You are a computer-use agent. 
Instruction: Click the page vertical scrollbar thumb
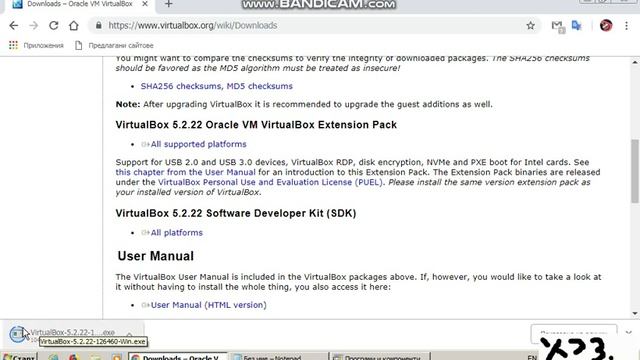coord(635,171)
